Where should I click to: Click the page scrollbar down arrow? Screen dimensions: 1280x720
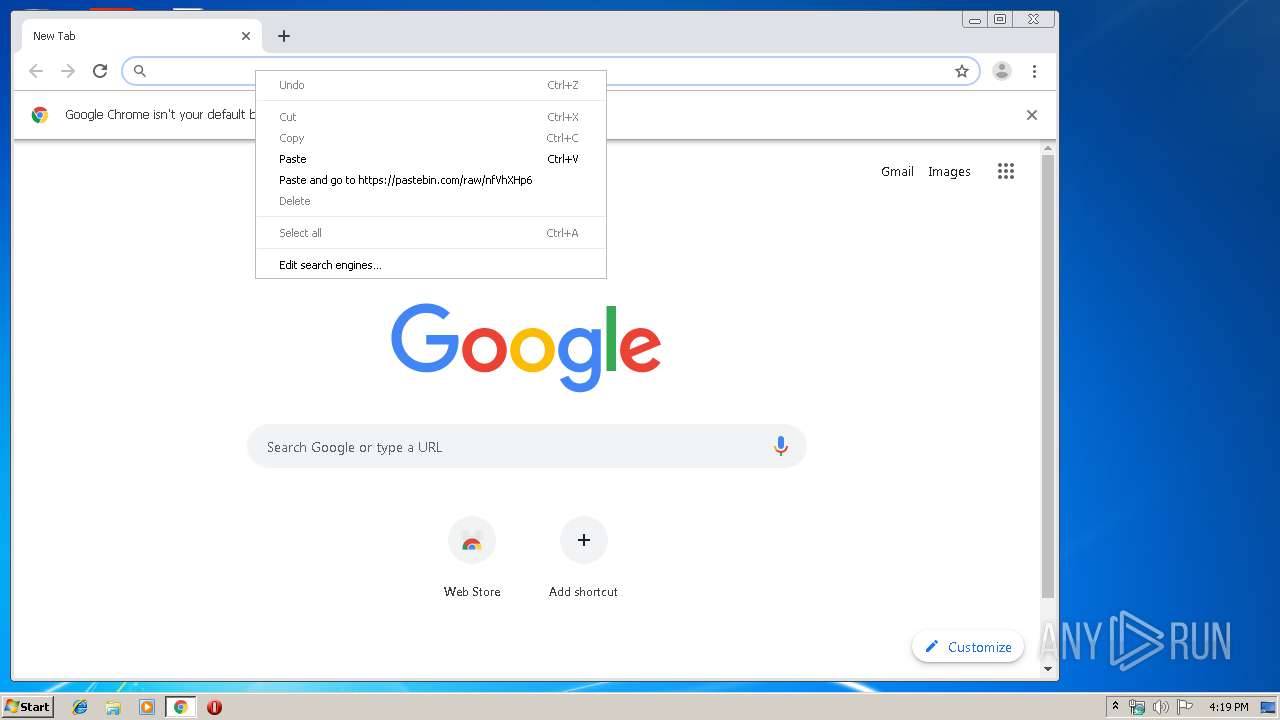click(x=1048, y=668)
